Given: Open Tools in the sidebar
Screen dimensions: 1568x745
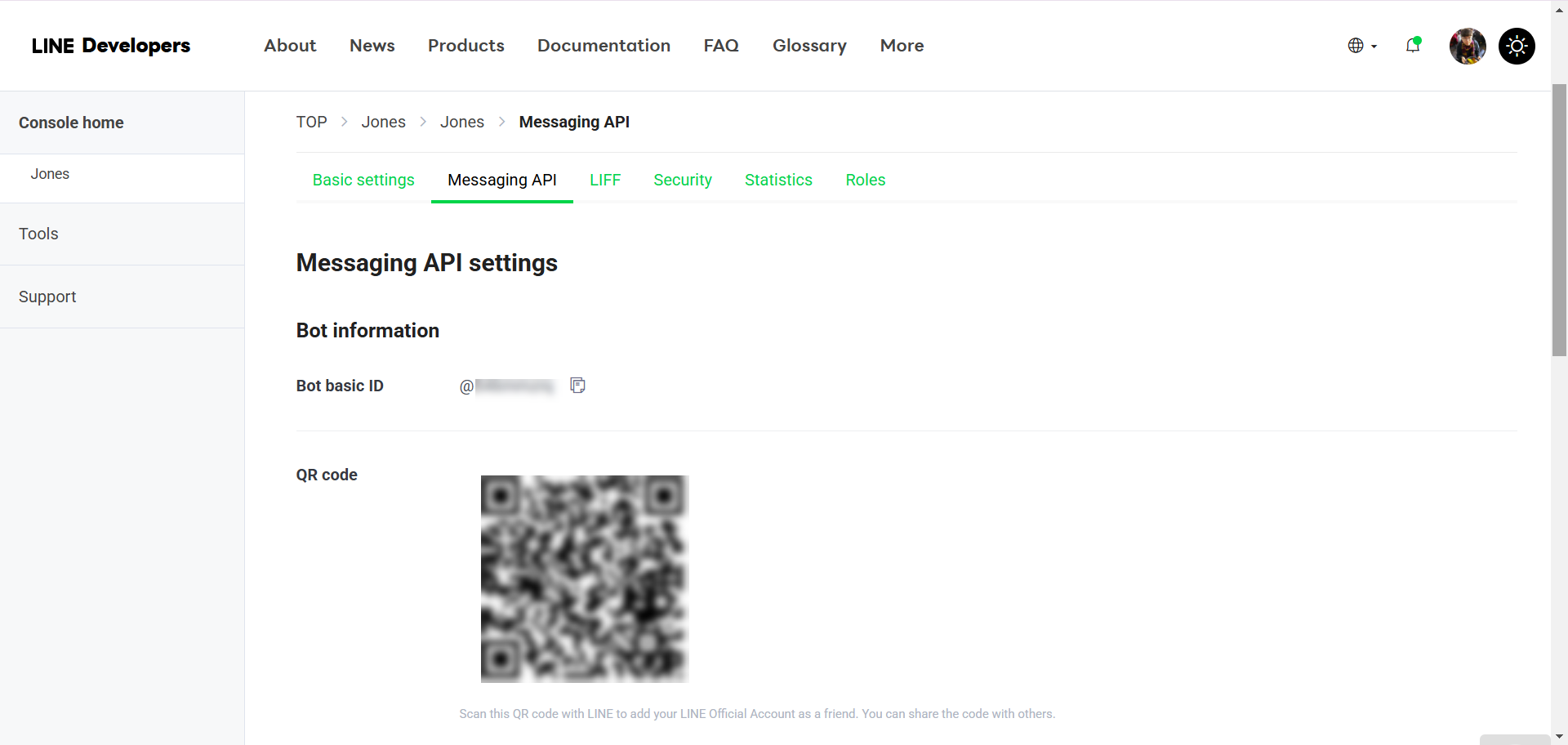Looking at the screenshot, I should pos(38,234).
